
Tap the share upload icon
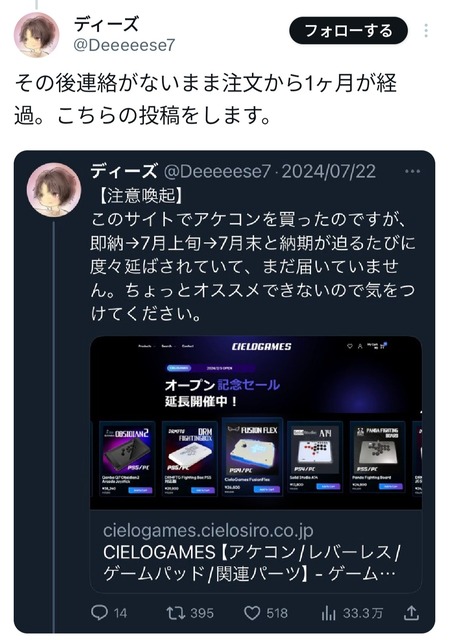pyautogui.click(x=411, y=612)
